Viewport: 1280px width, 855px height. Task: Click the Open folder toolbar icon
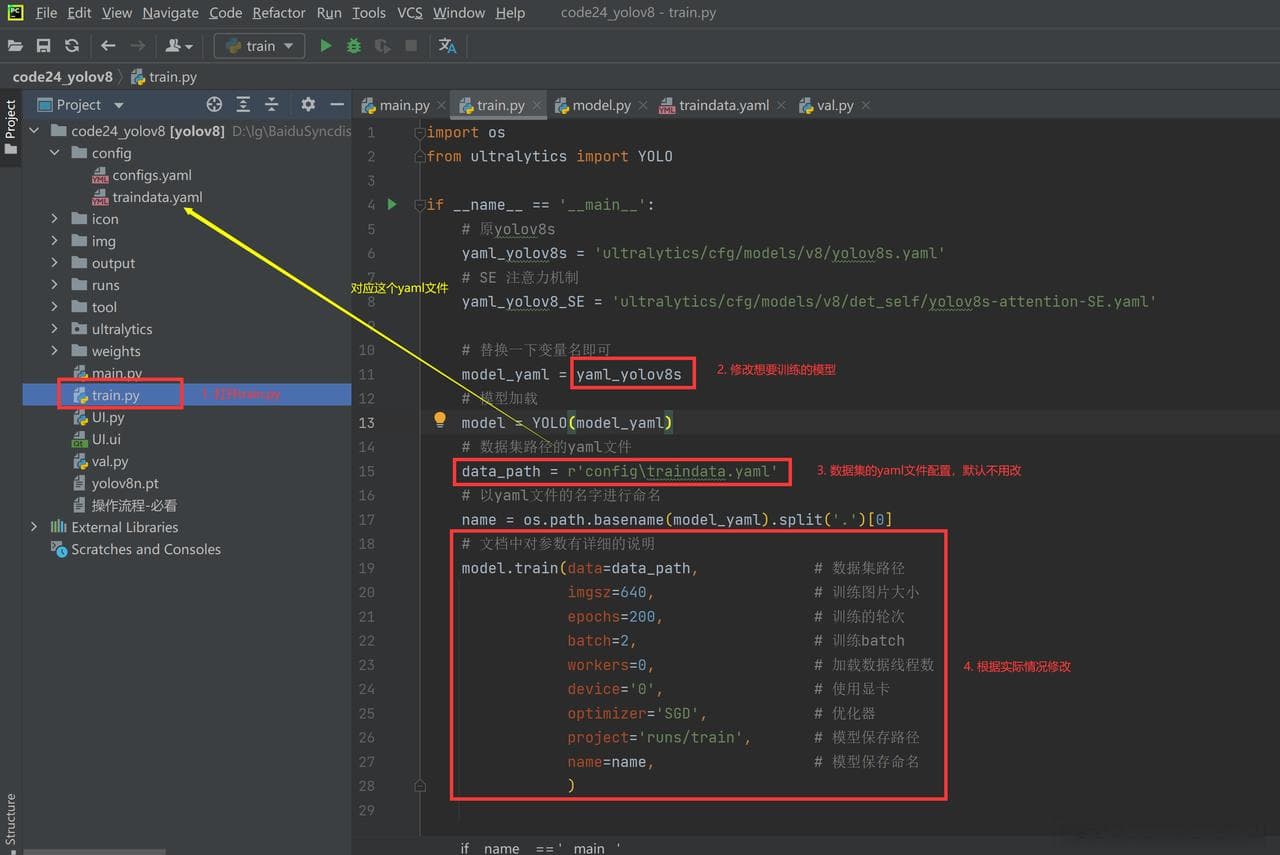15,46
